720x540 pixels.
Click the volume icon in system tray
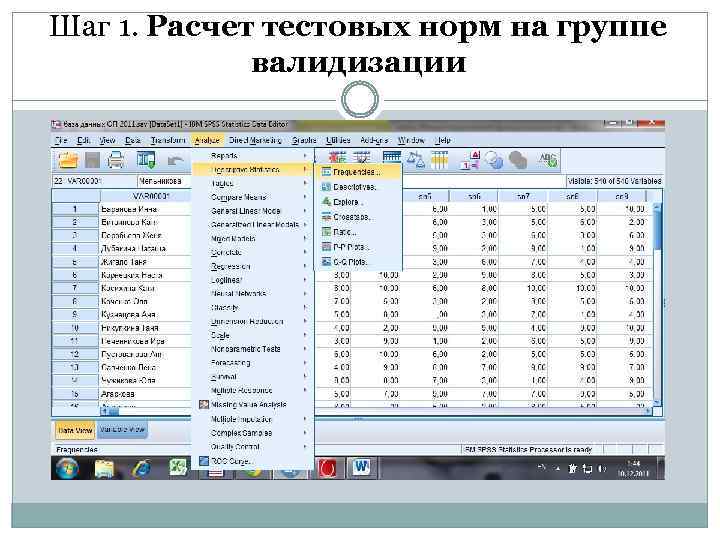[602, 468]
